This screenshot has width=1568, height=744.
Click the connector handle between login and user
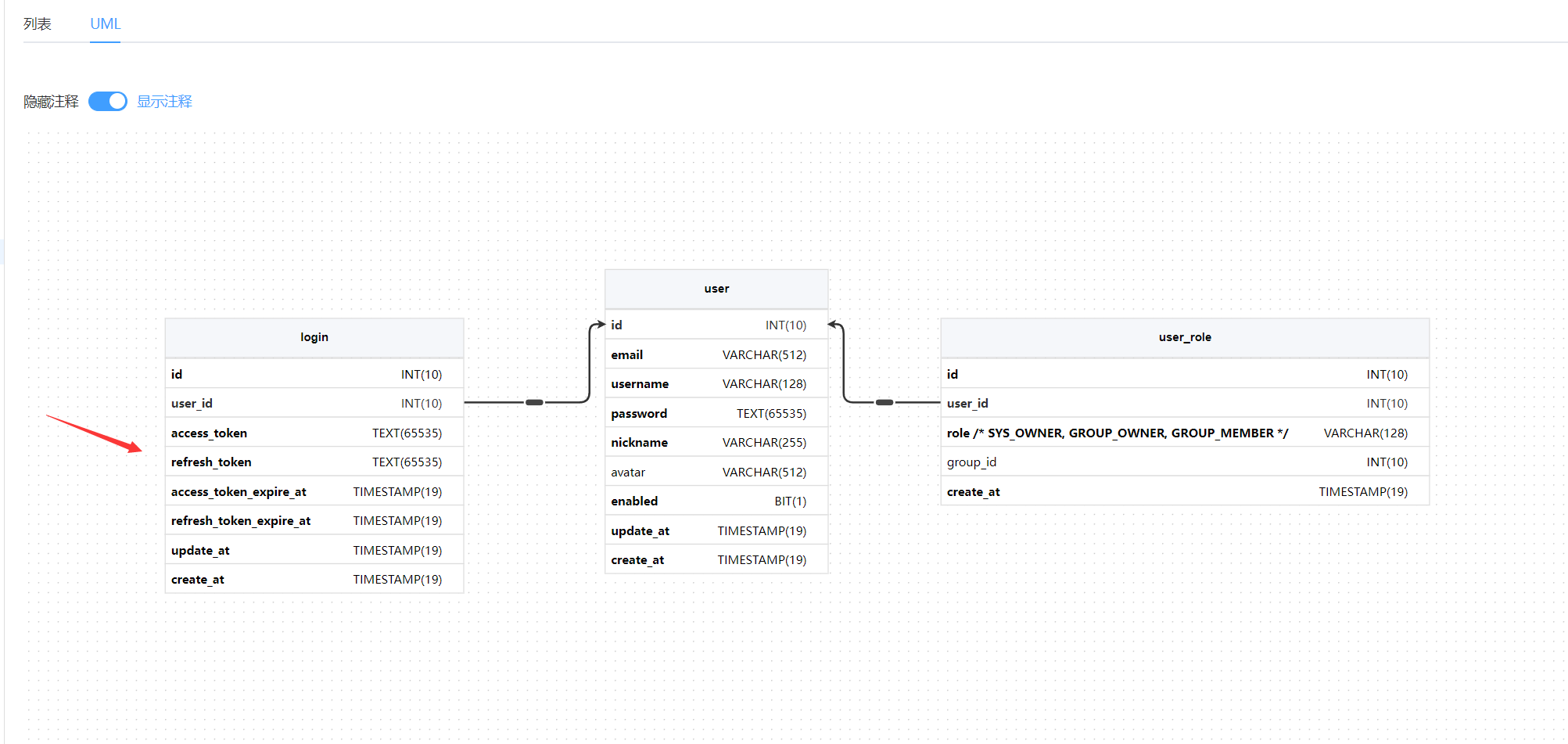tap(534, 402)
